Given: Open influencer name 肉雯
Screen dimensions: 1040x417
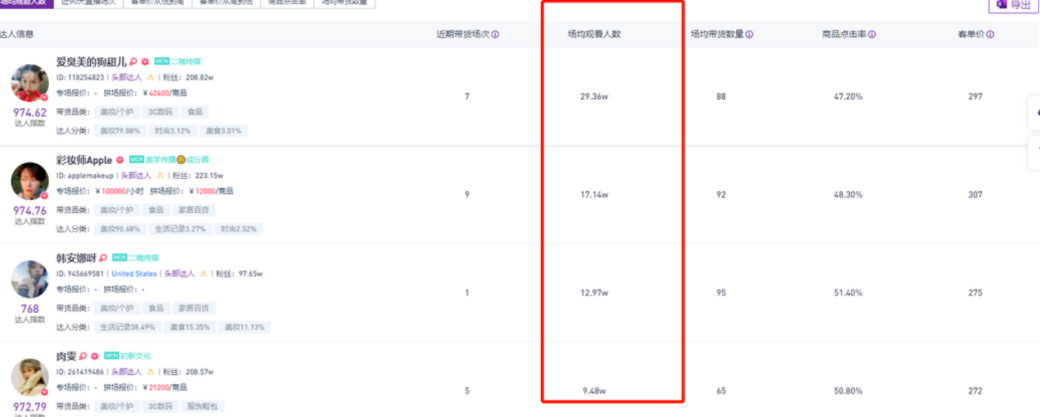Looking at the screenshot, I should pos(66,356).
